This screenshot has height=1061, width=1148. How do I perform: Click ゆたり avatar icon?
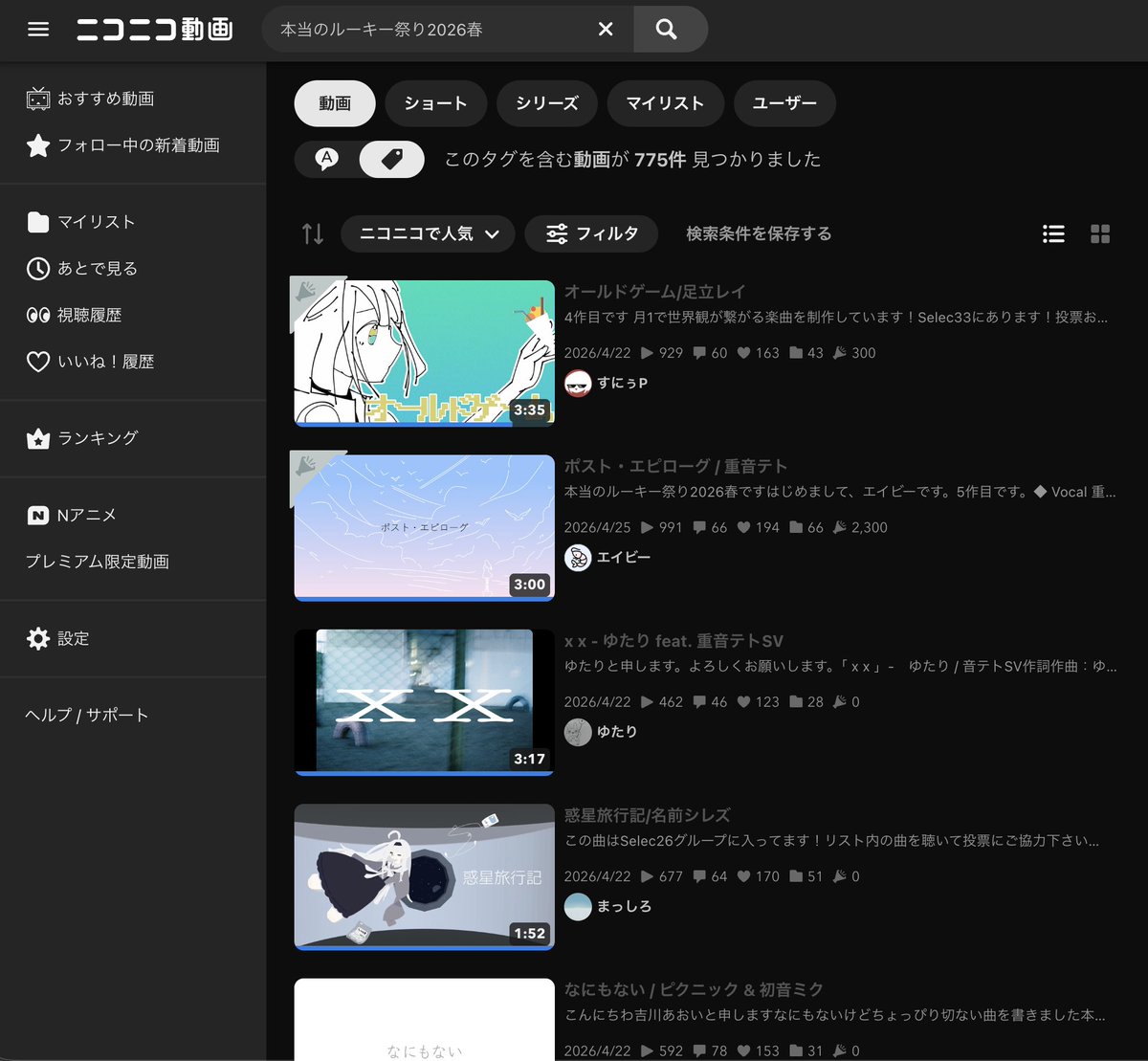[x=578, y=732]
